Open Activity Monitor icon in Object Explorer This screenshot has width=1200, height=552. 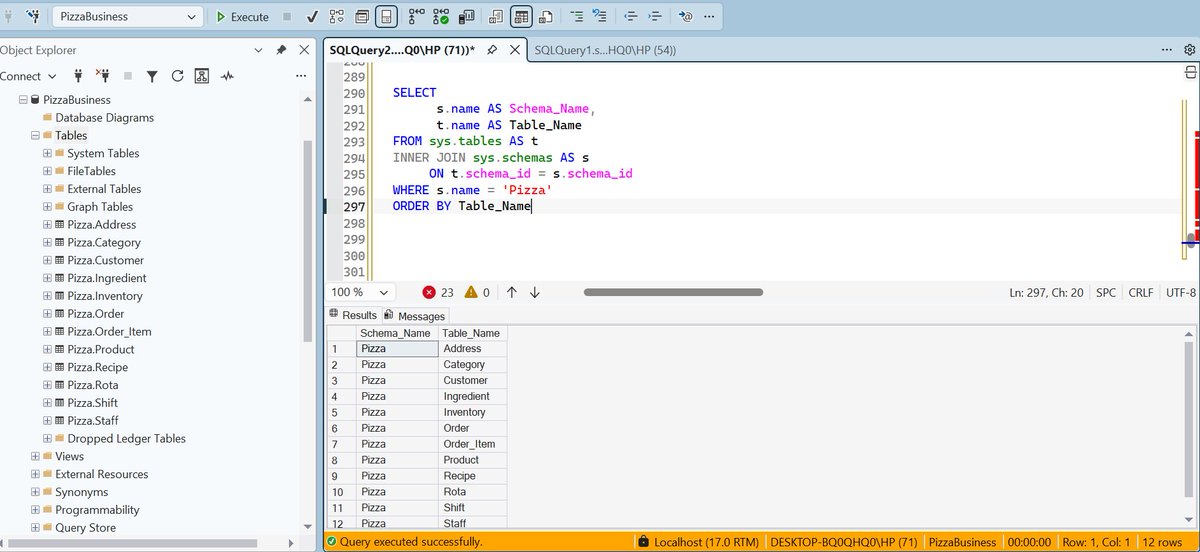click(x=228, y=76)
